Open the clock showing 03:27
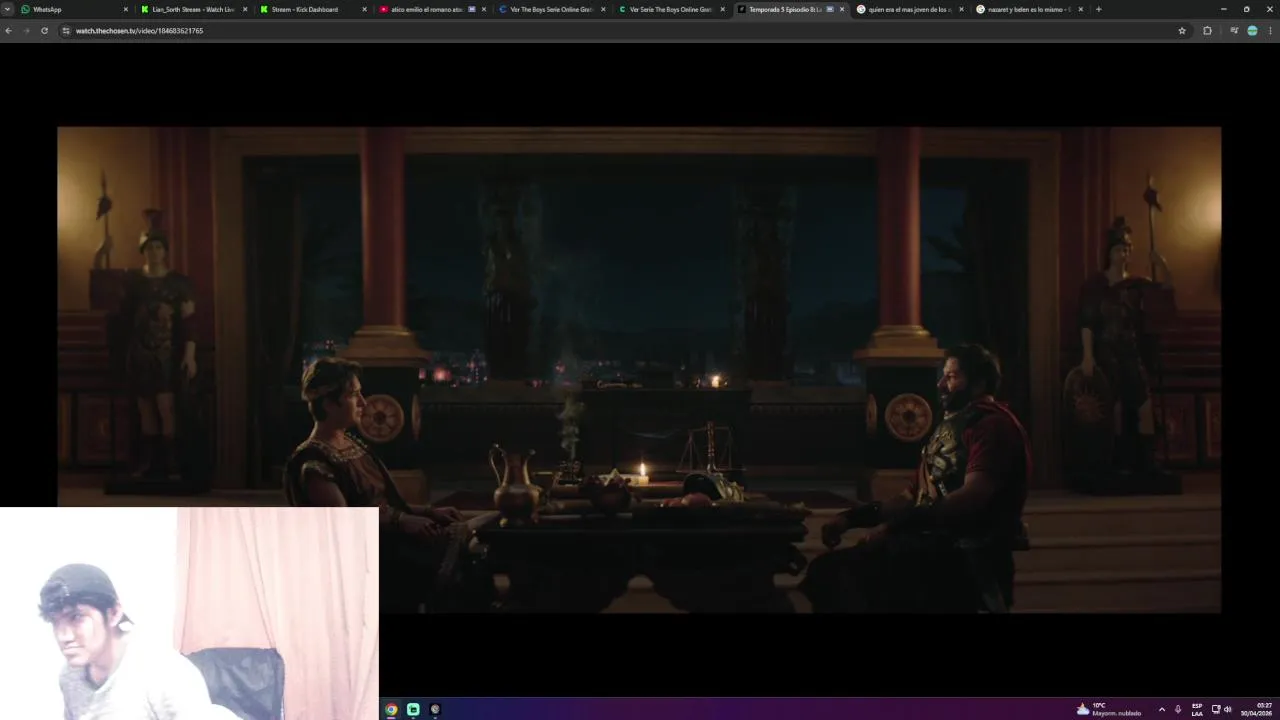Viewport: 1280px width, 720px height. 1257,709
